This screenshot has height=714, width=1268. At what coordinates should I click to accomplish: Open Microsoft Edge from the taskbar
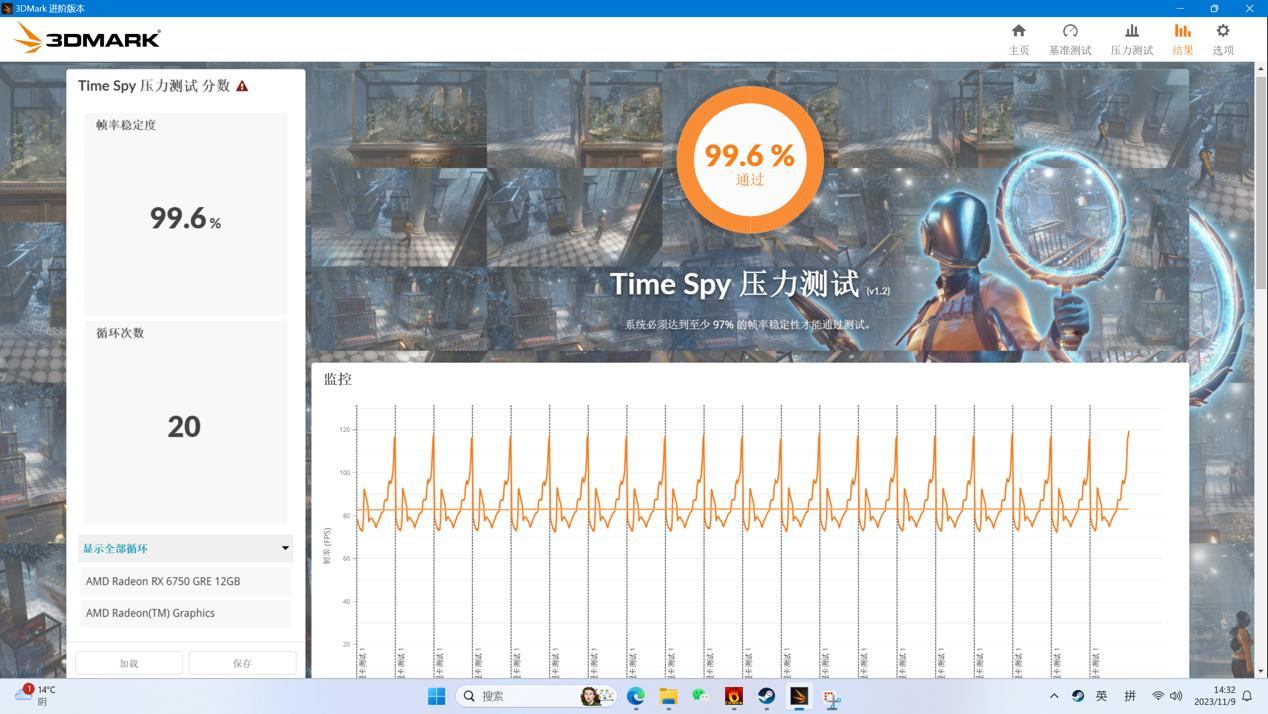[x=636, y=696]
